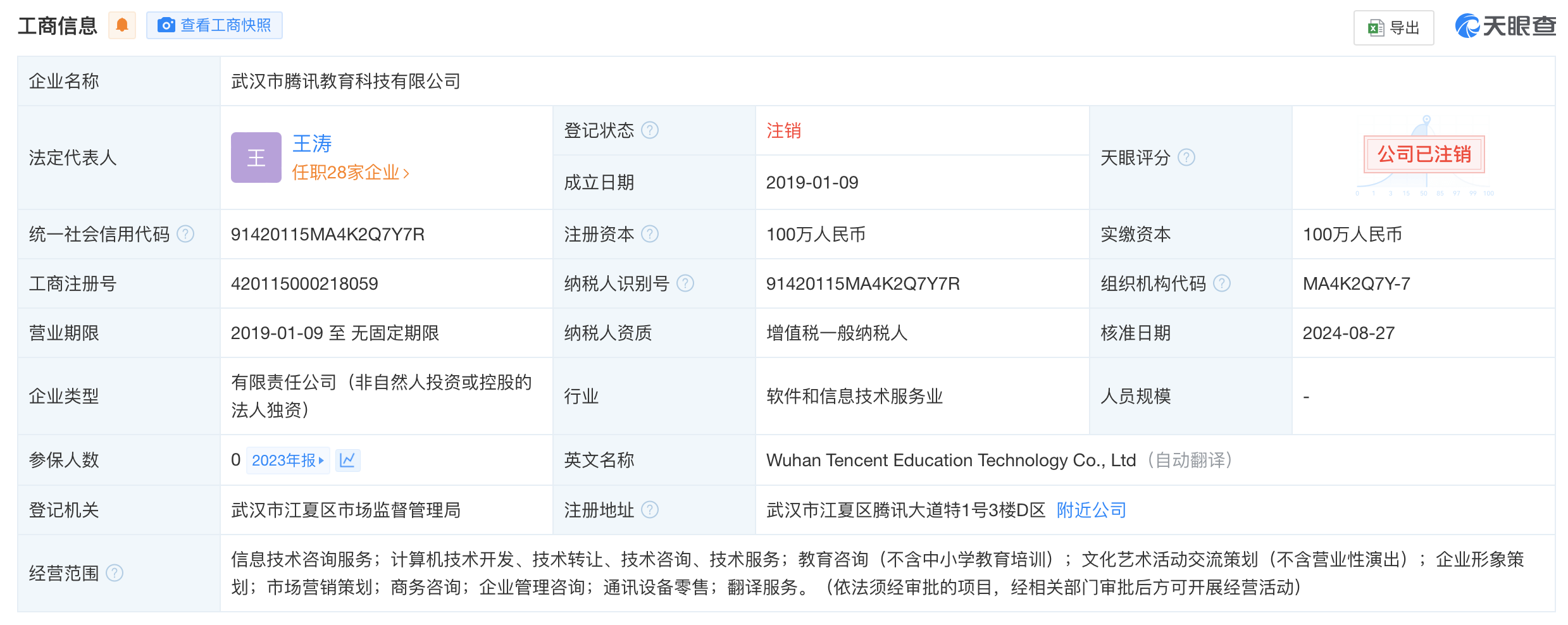Image resolution: width=1568 pixels, height=625 pixels.
Task: Expand the 2023年报 dropdown
Action: coord(288,460)
